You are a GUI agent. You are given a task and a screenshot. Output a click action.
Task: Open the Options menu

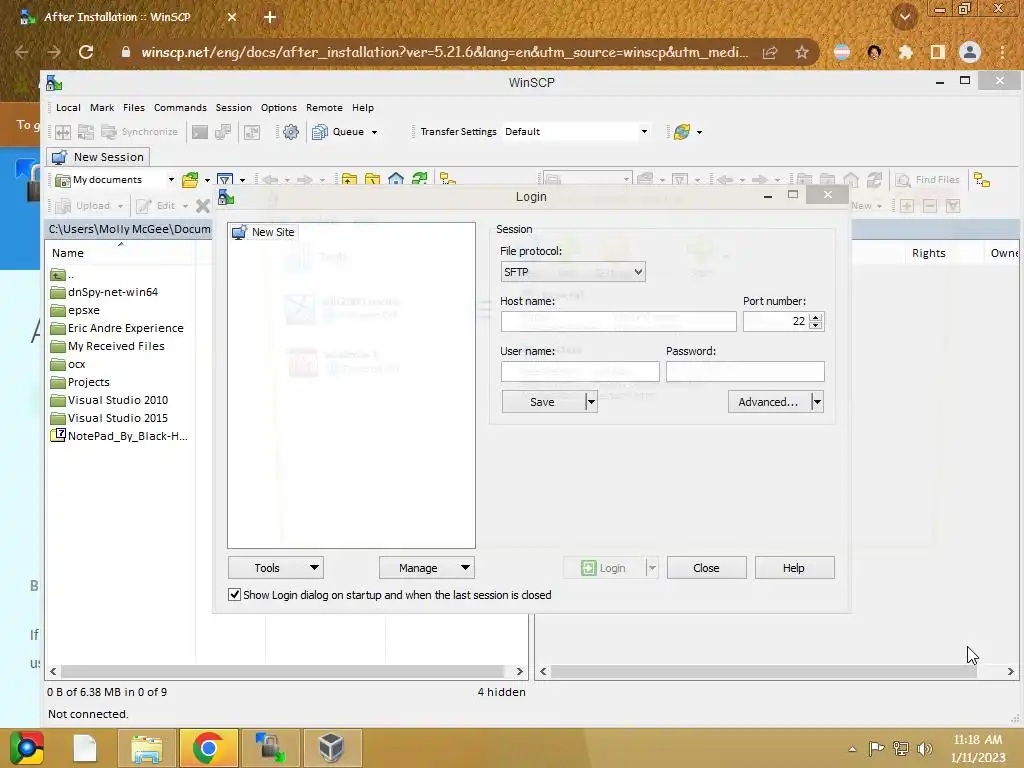coord(279,108)
